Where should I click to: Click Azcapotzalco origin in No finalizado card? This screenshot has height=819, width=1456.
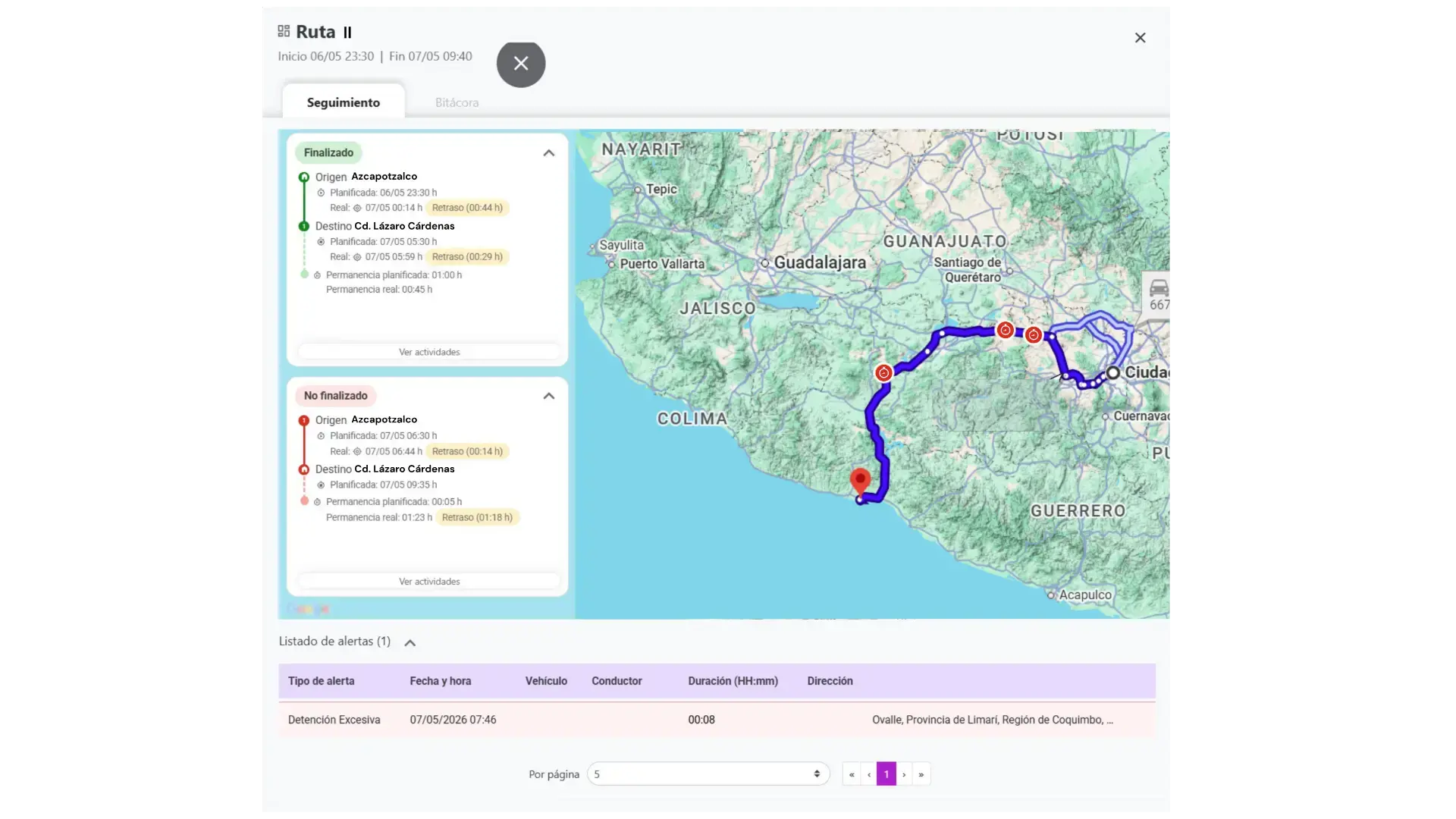384,419
